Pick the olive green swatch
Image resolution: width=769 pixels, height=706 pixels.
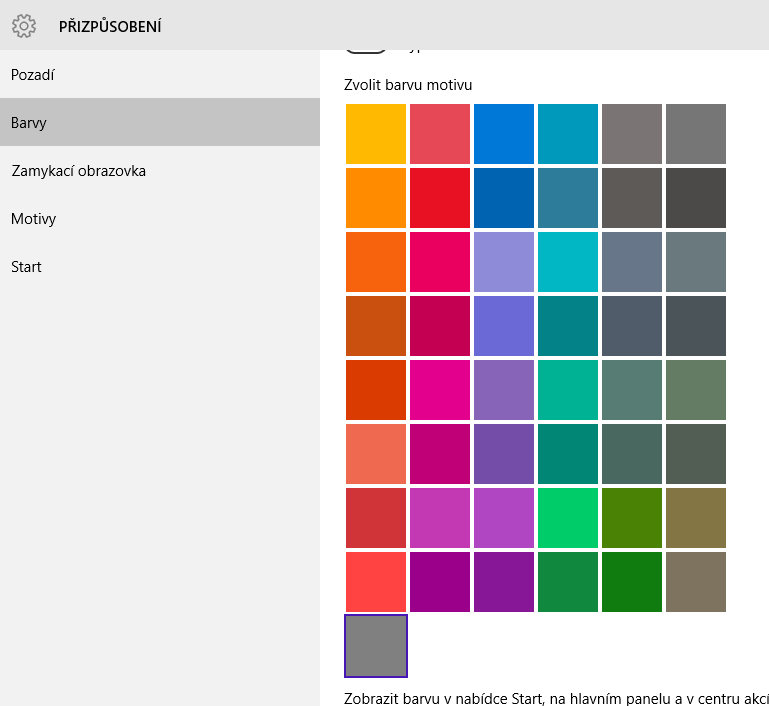(x=632, y=518)
